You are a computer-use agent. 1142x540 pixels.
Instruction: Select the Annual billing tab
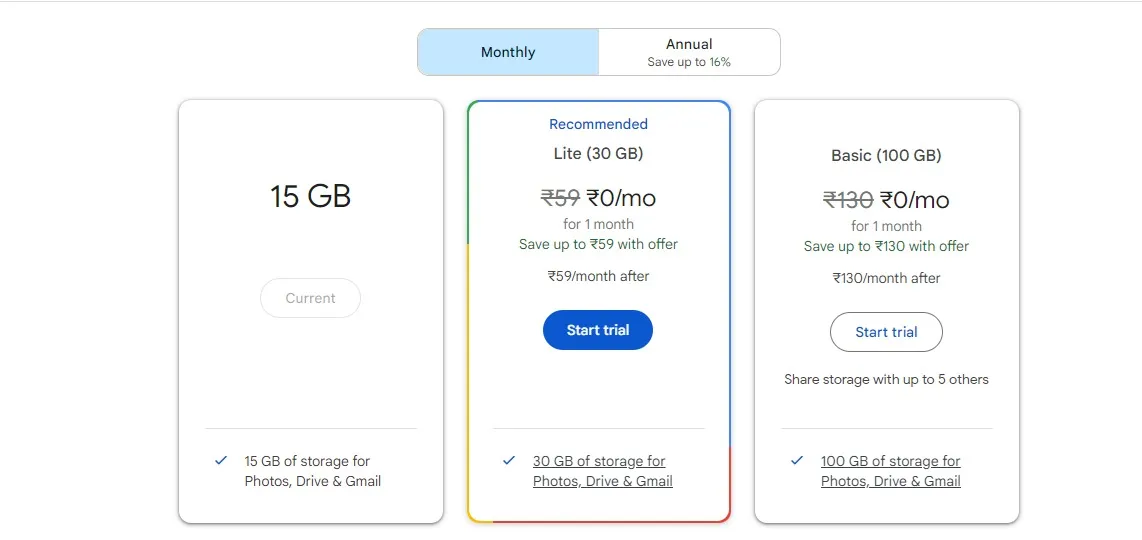[x=689, y=52]
